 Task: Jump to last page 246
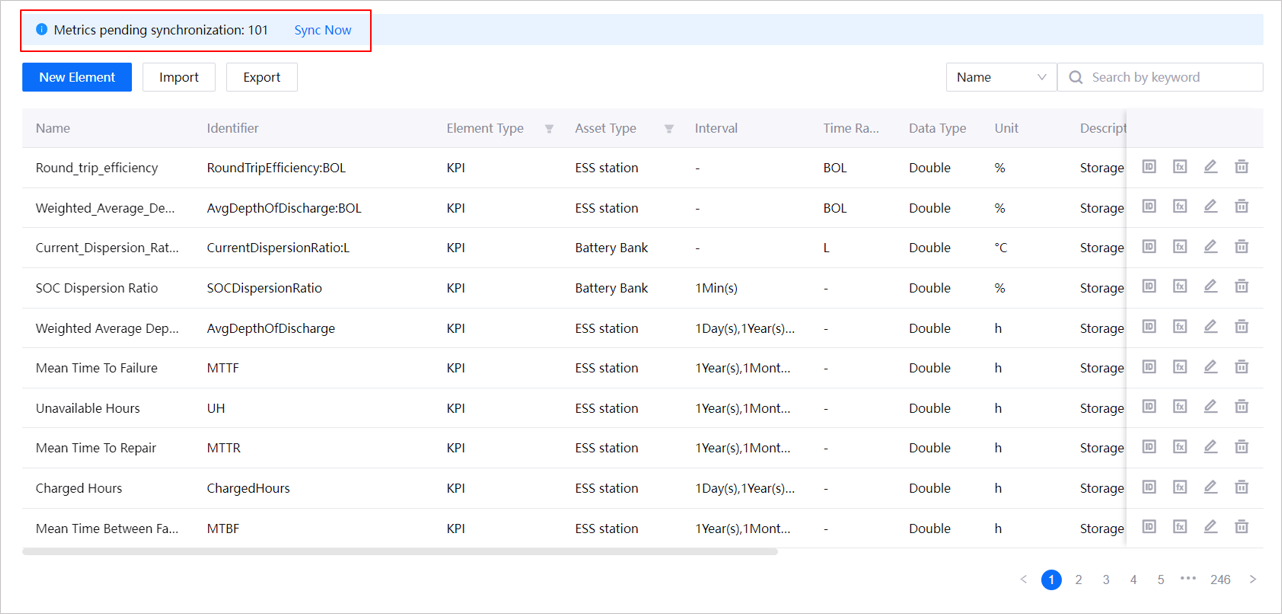click(1220, 579)
